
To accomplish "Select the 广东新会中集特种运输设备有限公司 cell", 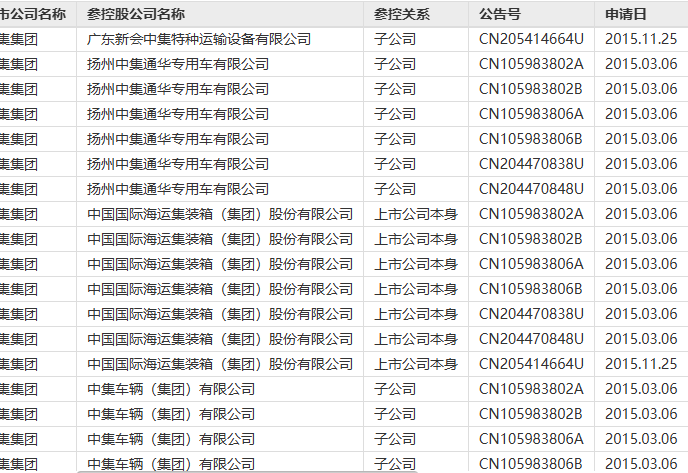I will click(199, 39).
